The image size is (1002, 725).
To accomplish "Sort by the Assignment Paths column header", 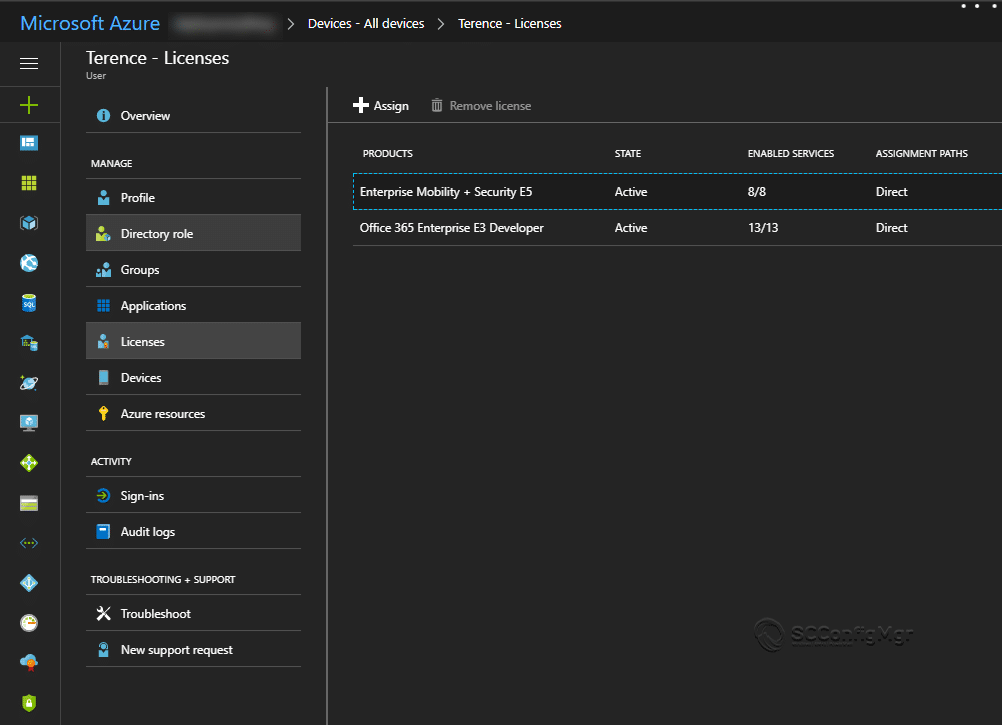I will point(921,153).
